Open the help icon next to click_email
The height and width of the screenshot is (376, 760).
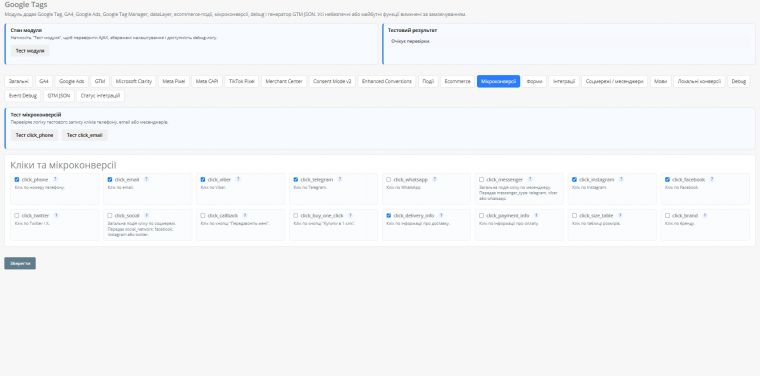146,179
